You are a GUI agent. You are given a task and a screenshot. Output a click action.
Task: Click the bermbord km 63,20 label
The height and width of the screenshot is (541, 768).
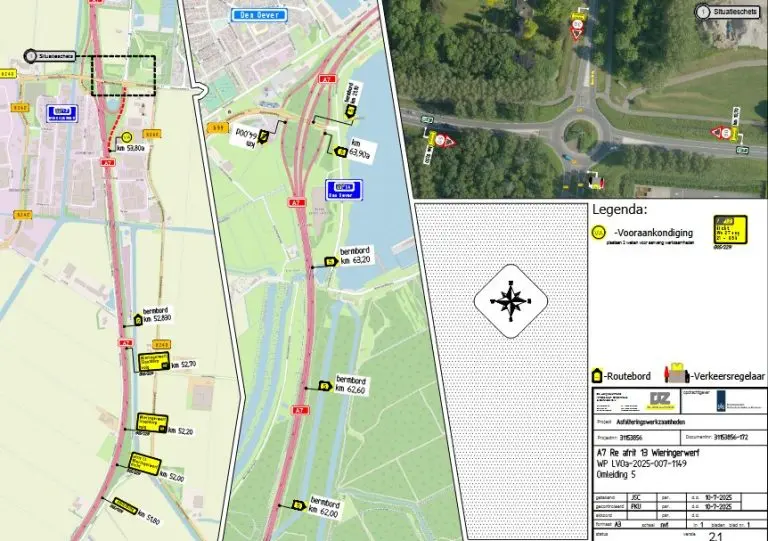pos(355,255)
